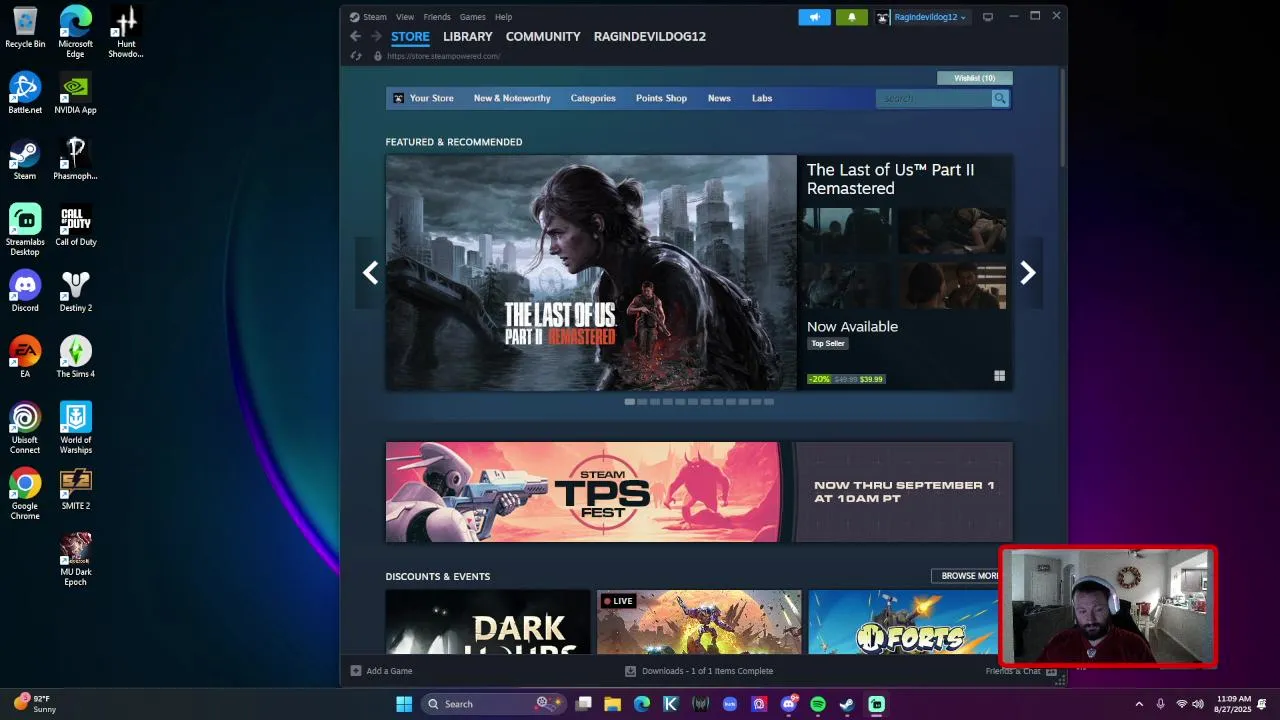
Task: Click the store search magnifier button
Action: pyautogui.click(x=999, y=98)
